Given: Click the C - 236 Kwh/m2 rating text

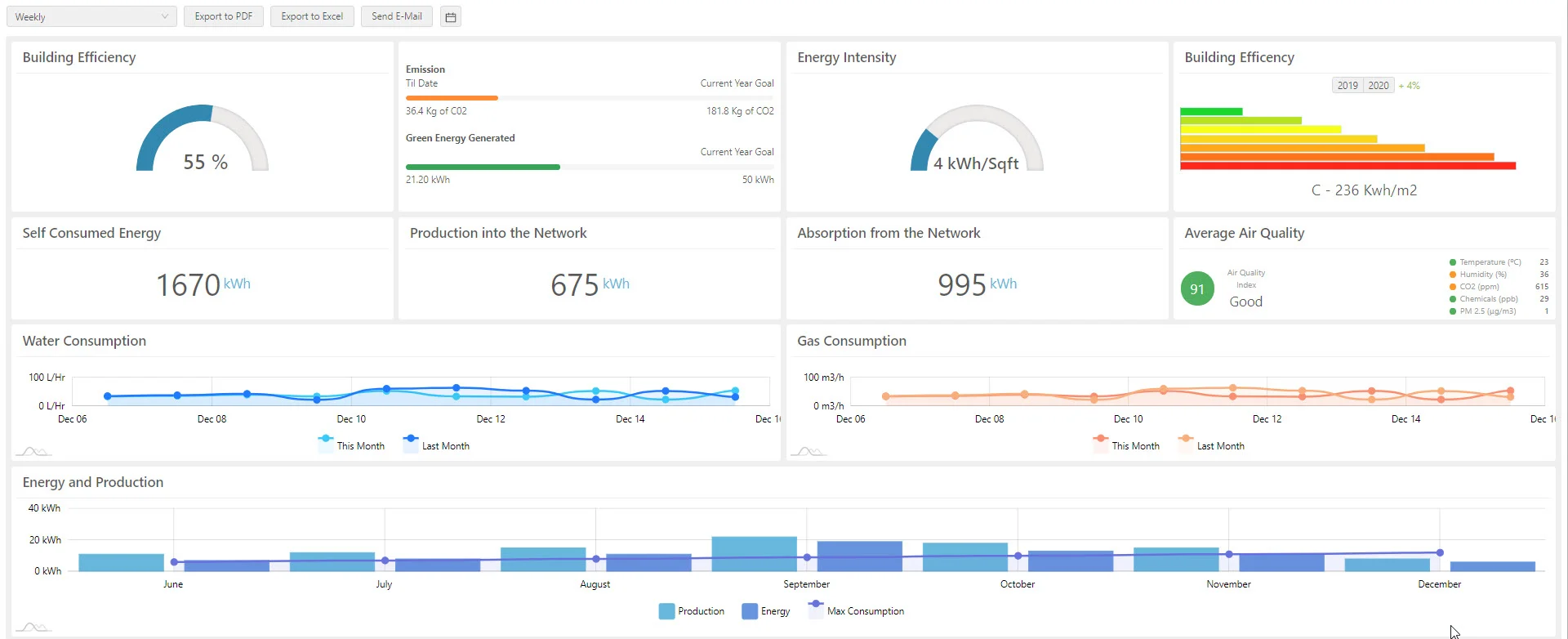Looking at the screenshot, I should pyautogui.click(x=1364, y=190).
